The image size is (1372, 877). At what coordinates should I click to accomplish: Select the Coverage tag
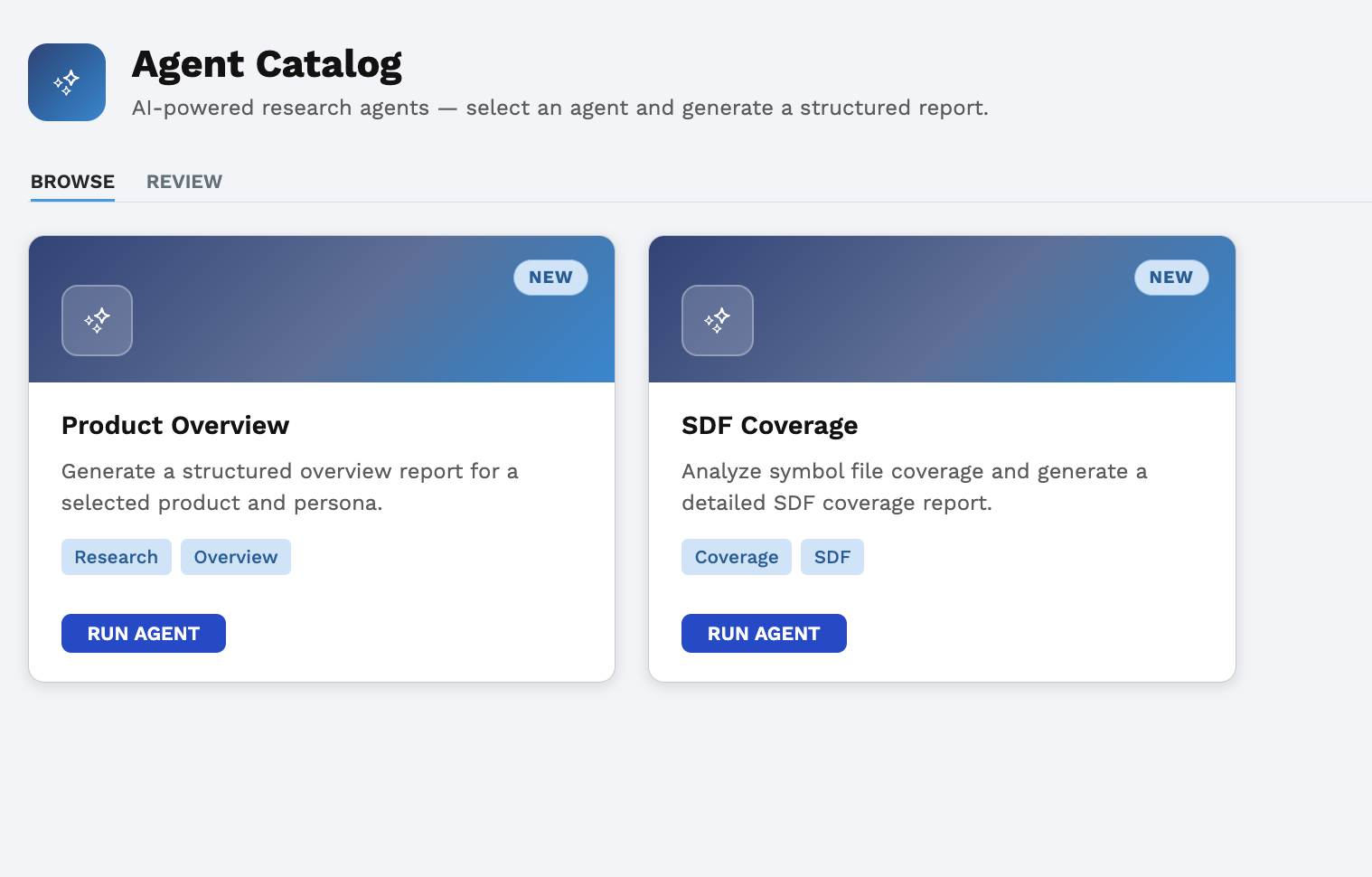[x=737, y=557]
